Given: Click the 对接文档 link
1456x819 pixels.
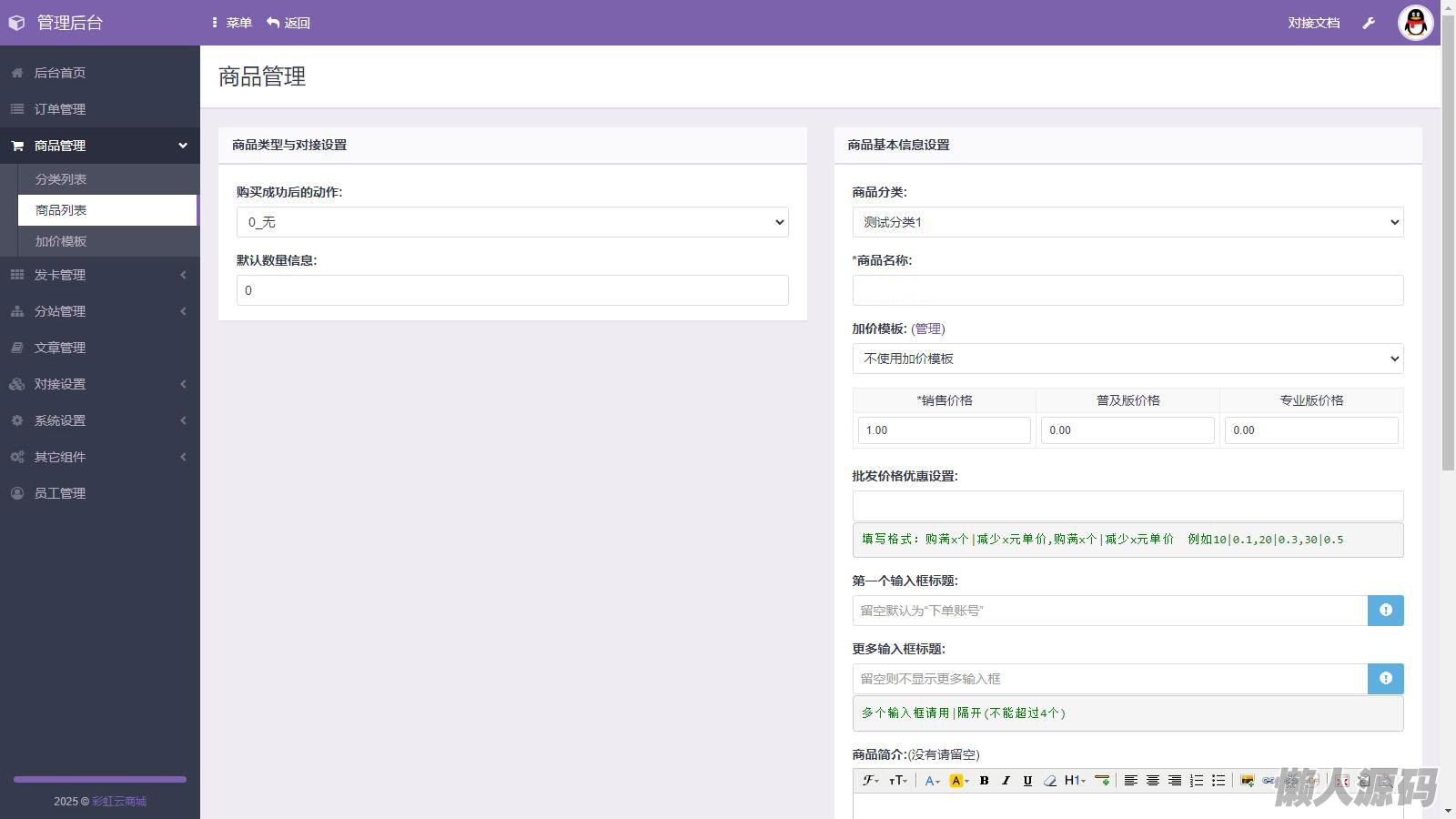Looking at the screenshot, I should click(x=1313, y=23).
